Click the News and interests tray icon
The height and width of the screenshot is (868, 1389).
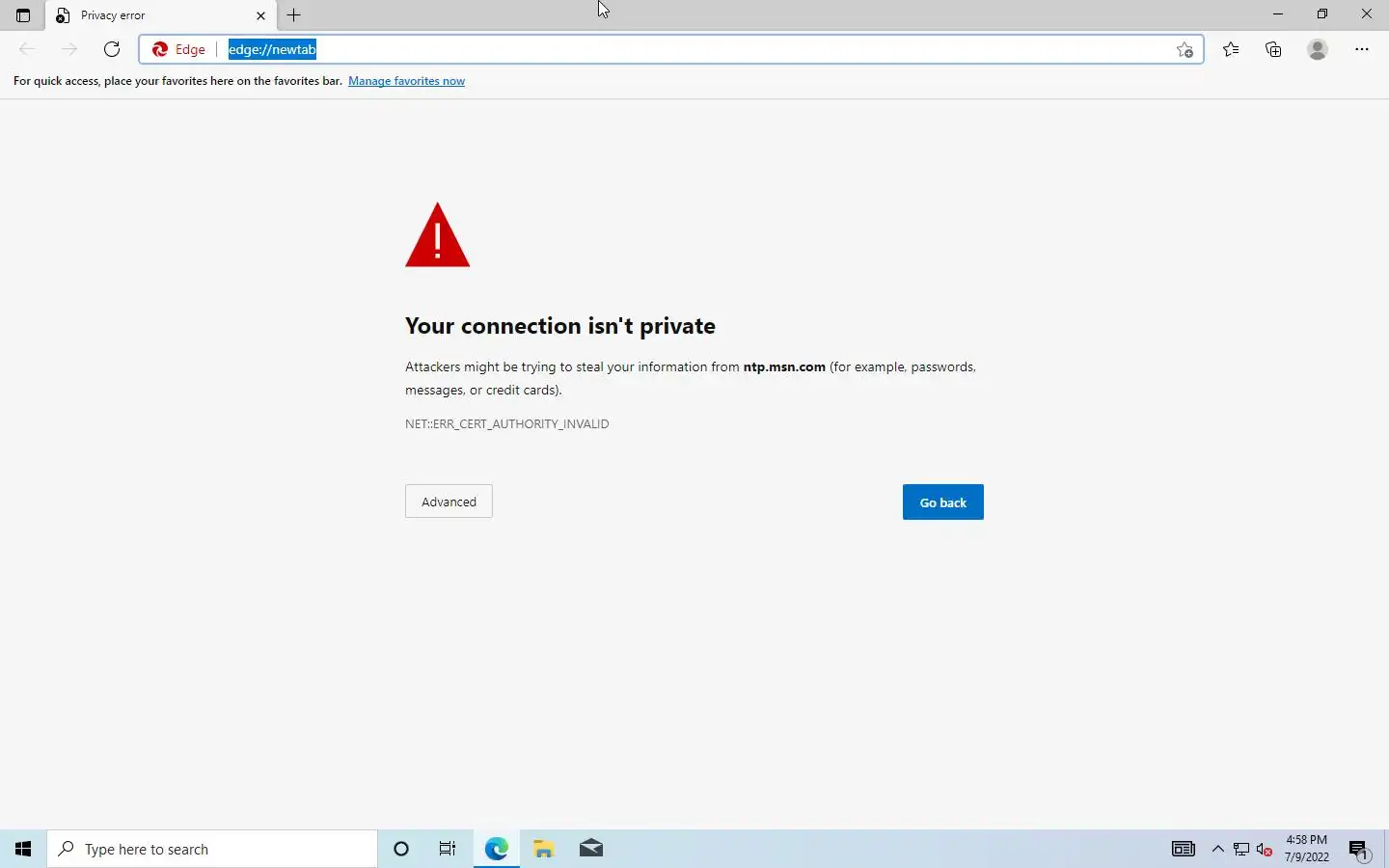tap(1184, 849)
